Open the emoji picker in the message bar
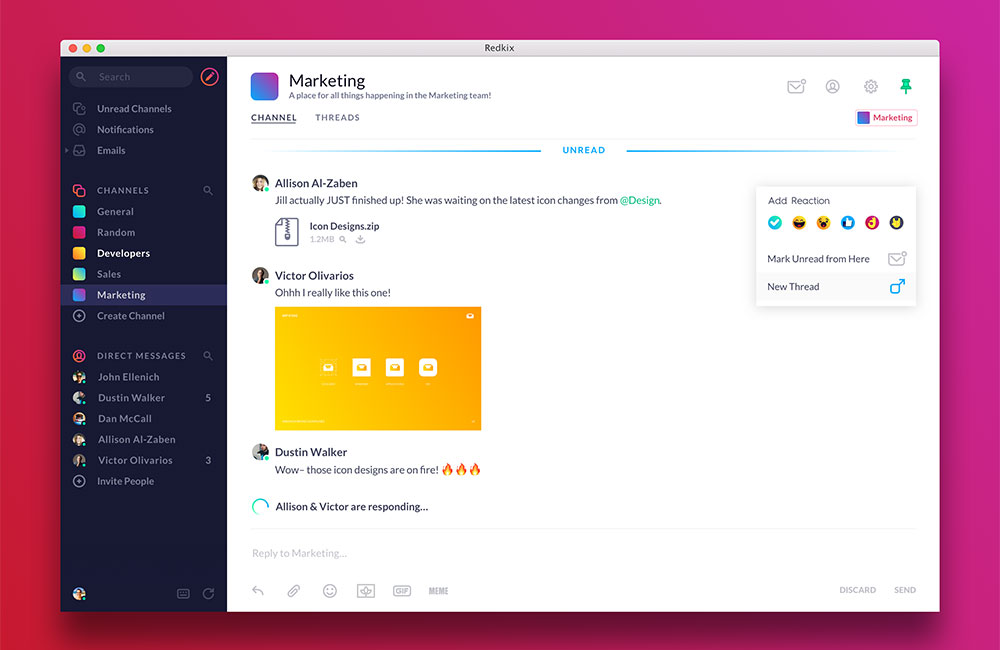Viewport: 1000px width, 650px height. pyautogui.click(x=330, y=591)
